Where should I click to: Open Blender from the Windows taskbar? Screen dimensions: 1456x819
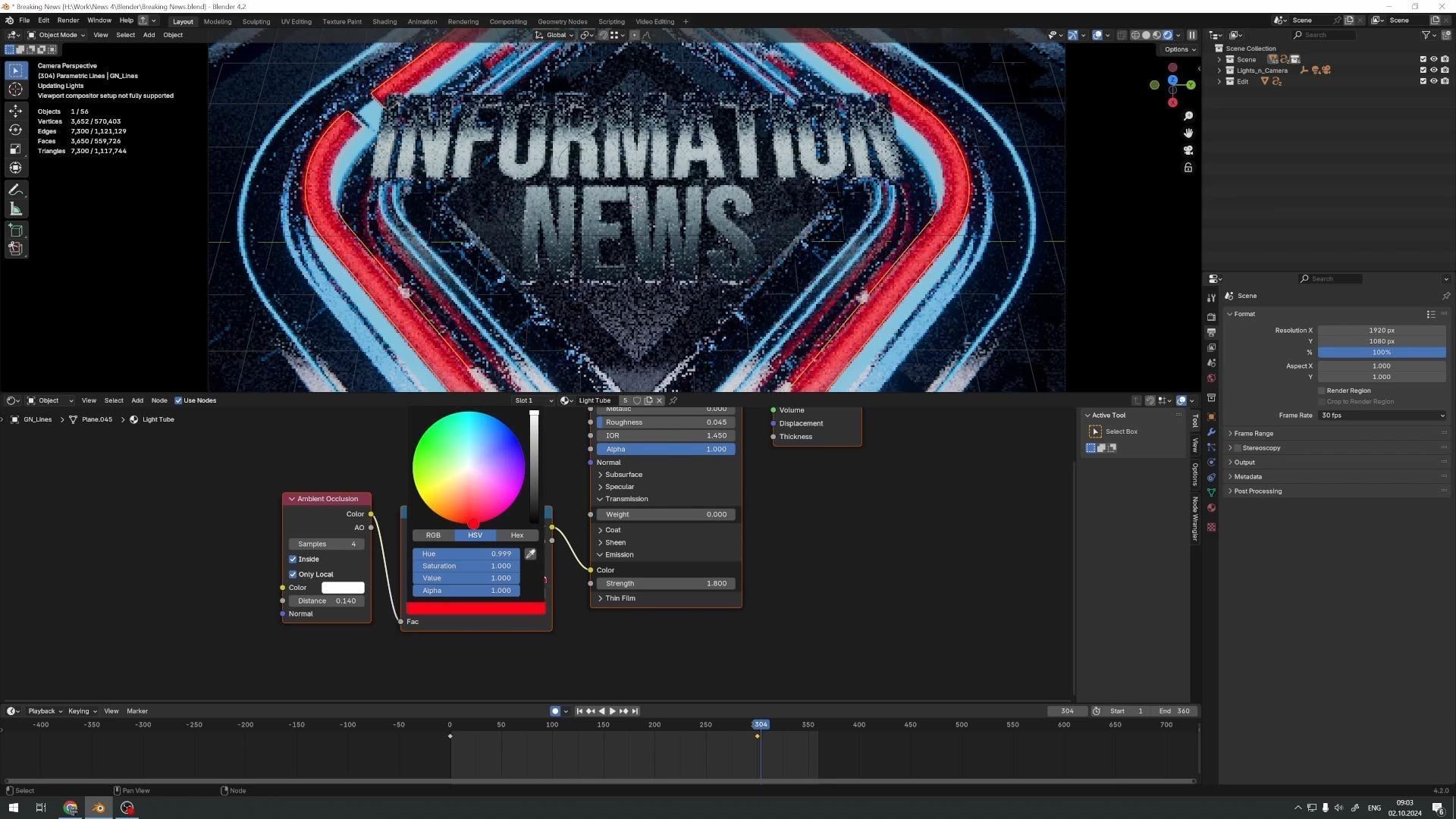[x=99, y=808]
